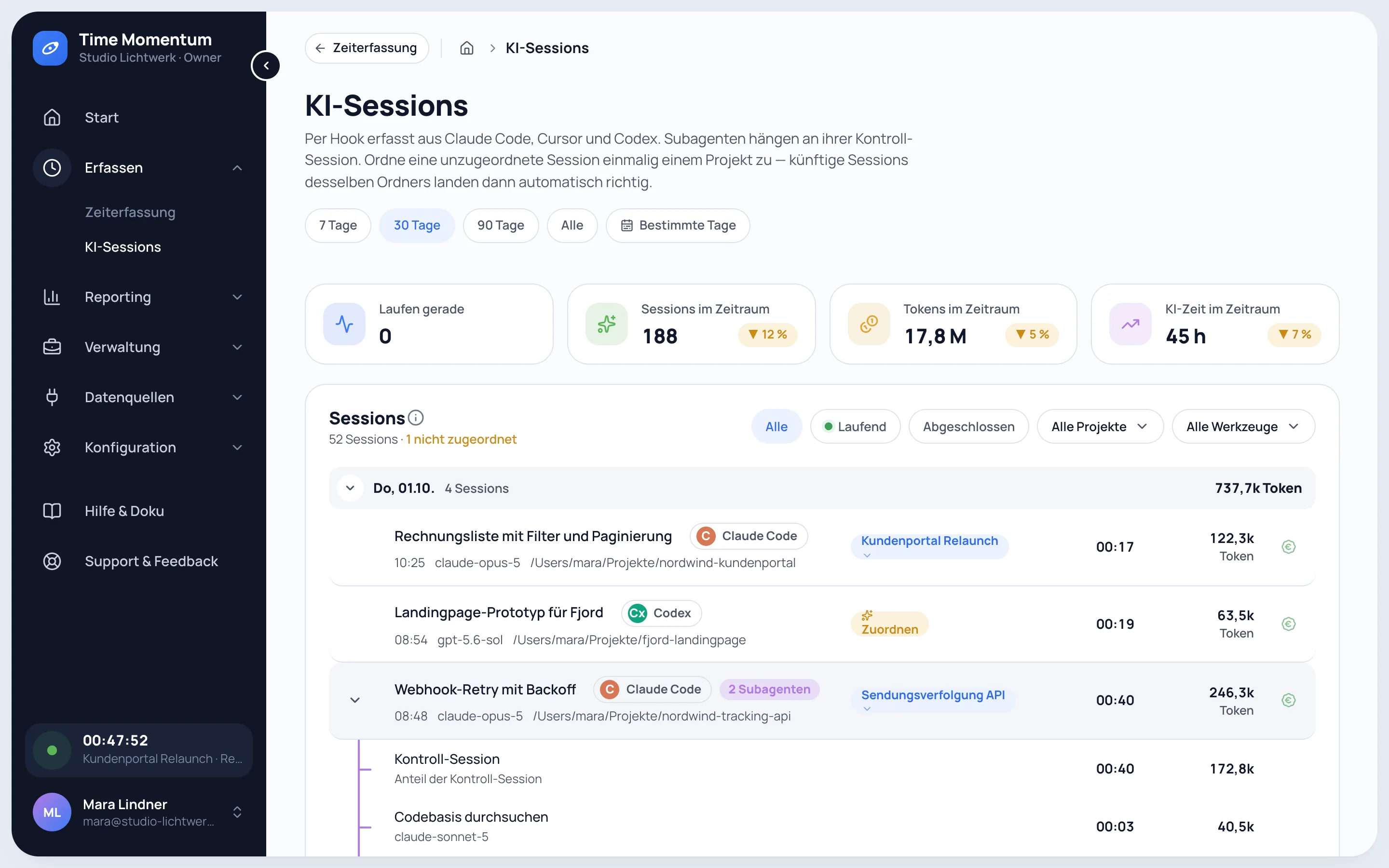
Task: Click the 2 Subagenten badge
Action: pos(769,690)
